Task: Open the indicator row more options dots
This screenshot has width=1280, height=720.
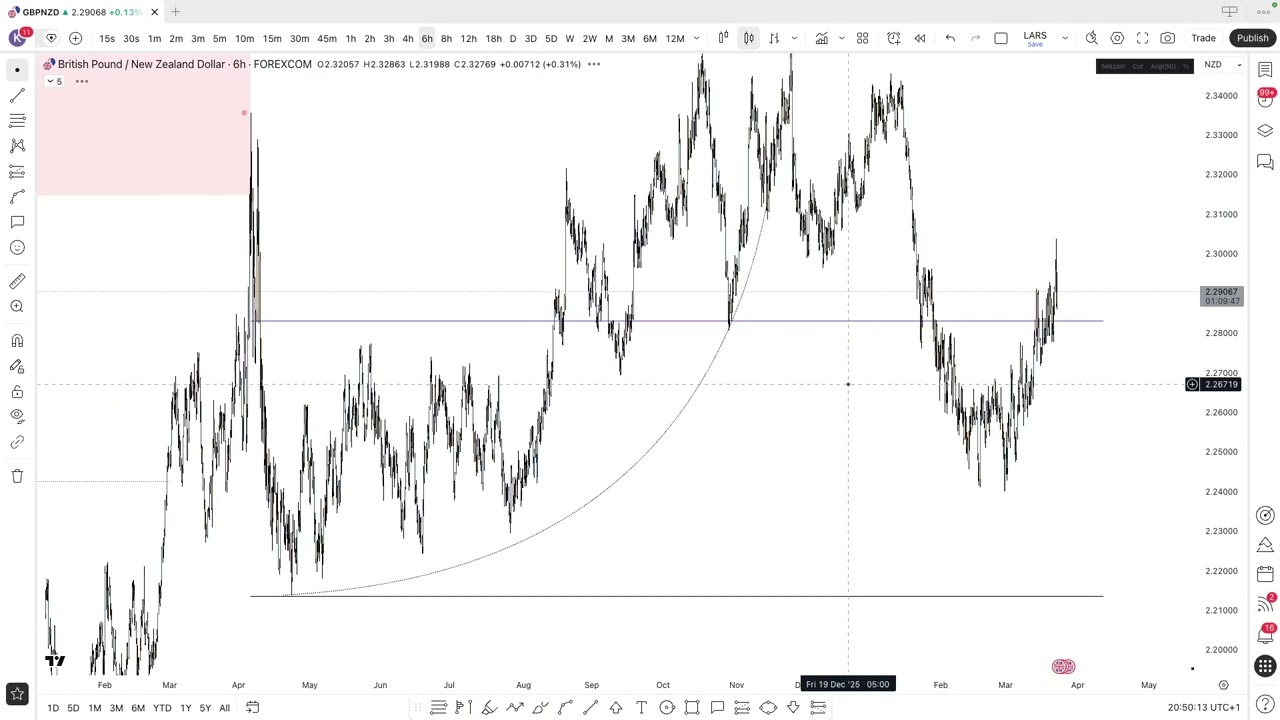Action: (82, 81)
